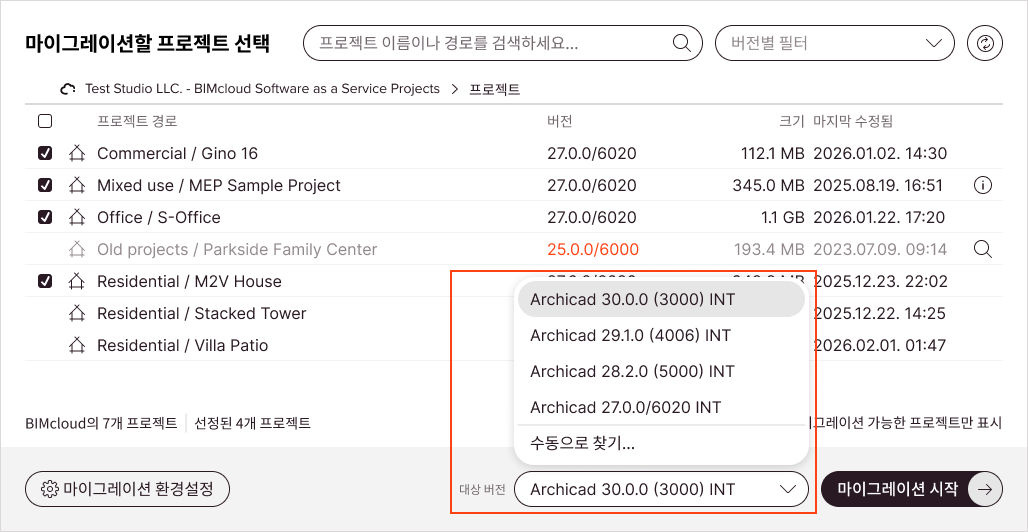The image size is (1028, 532).
Task: Toggle the select-all checkbox in header
Action: 45,121
